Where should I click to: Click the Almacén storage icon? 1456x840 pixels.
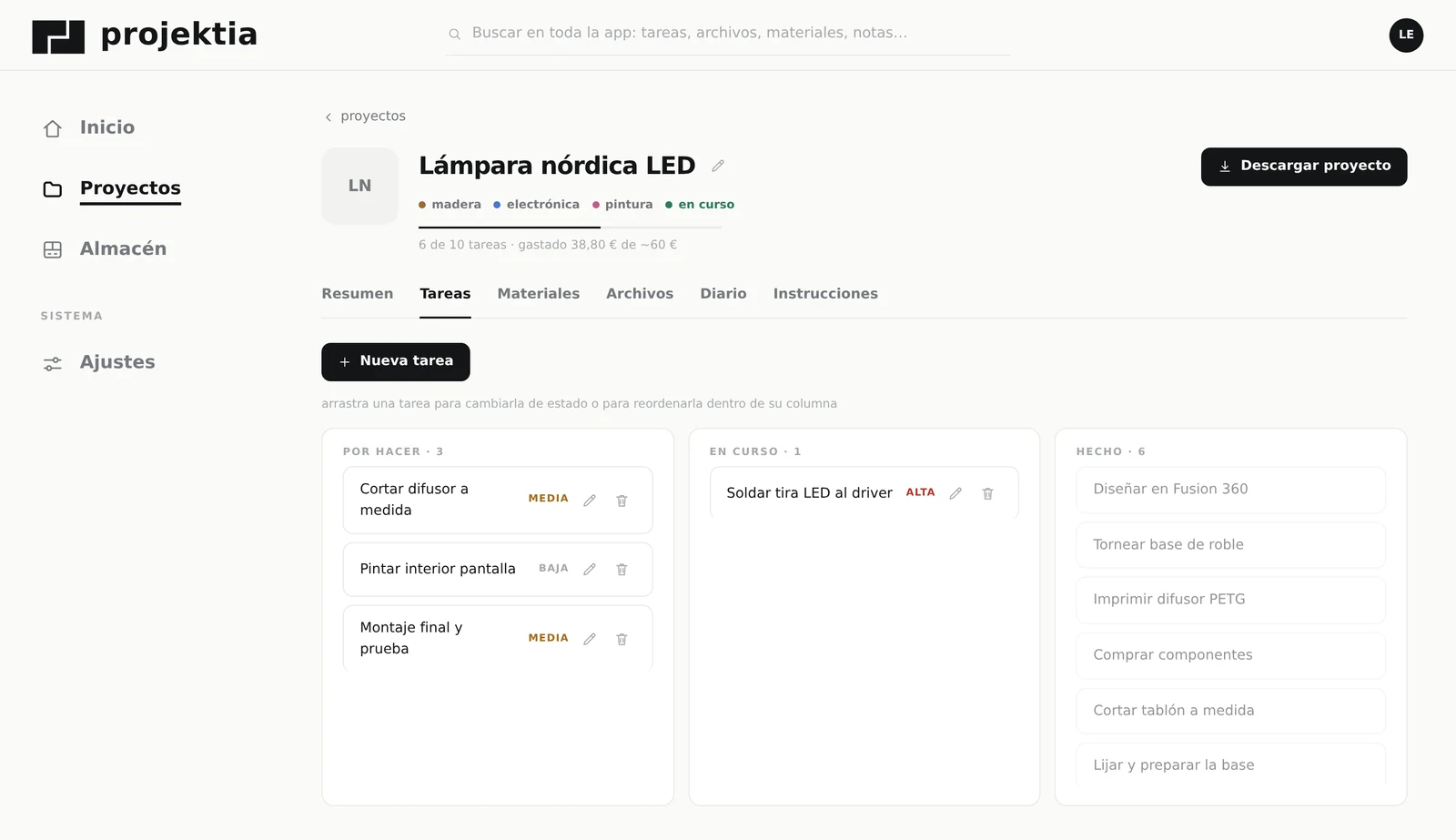[x=53, y=249]
